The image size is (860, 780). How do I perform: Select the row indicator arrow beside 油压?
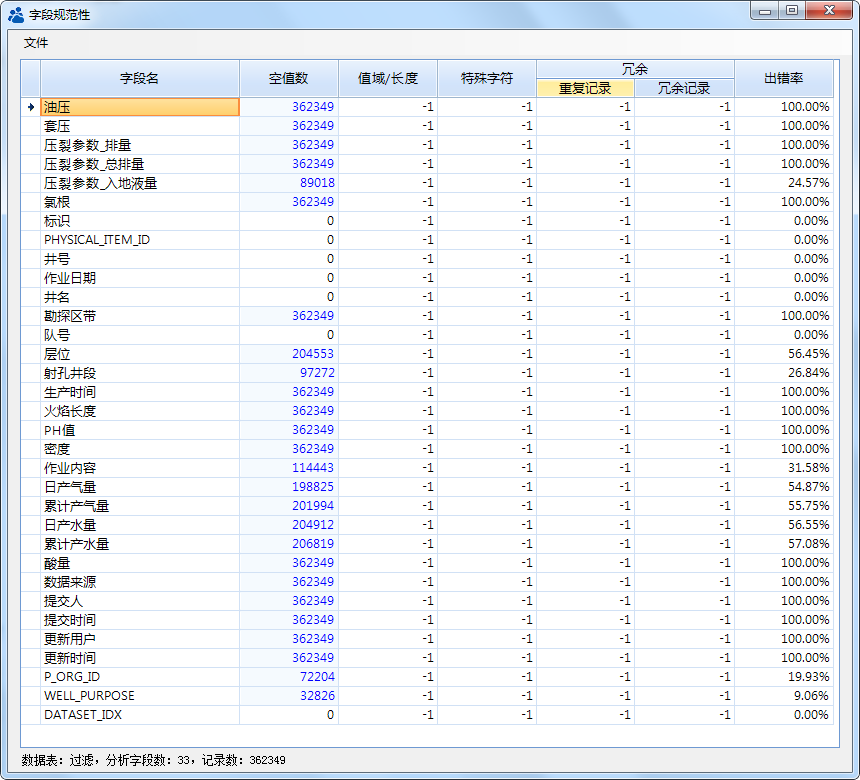pos(31,107)
